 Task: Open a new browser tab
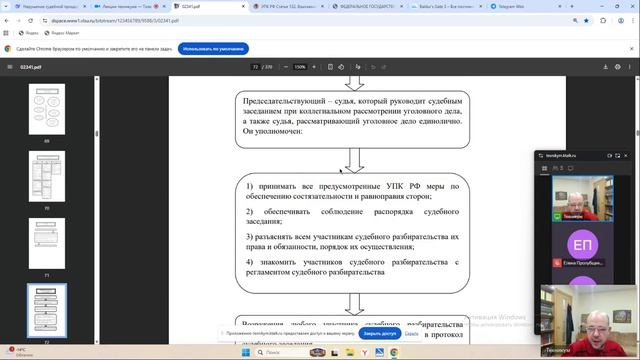coord(572,7)
